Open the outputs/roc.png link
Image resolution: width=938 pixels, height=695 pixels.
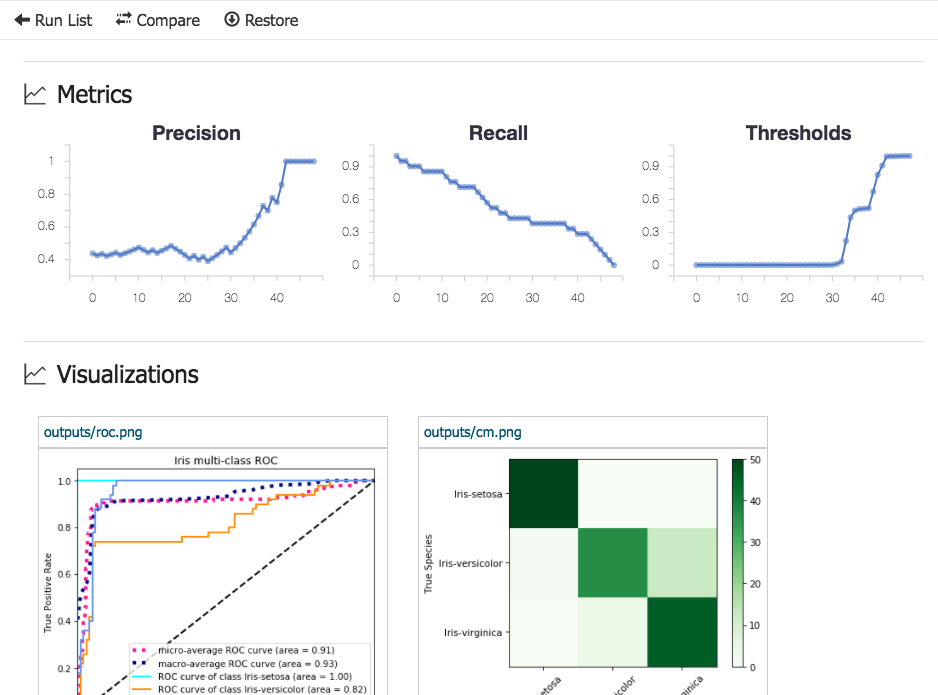(x=93, y=432)
